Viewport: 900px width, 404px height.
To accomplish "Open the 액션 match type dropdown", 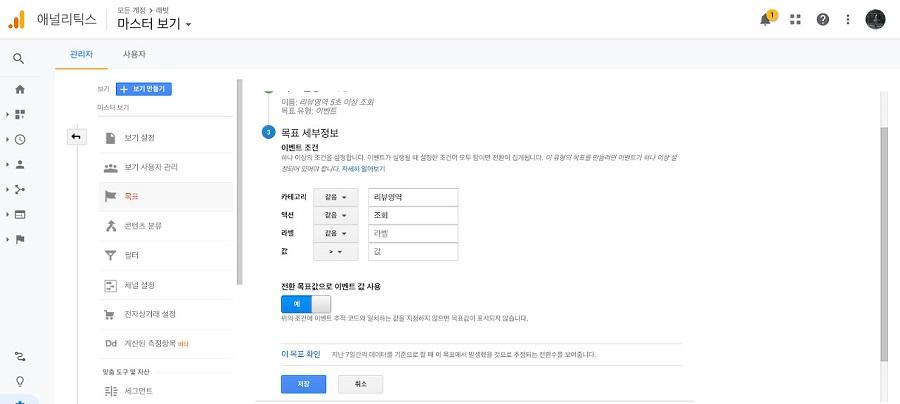I will (336, 215).
